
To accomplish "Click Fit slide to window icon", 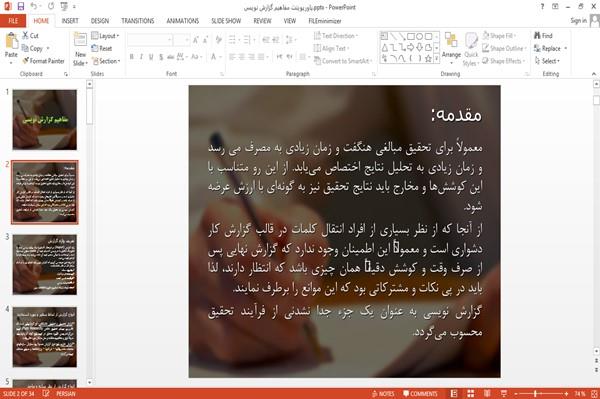I will tap(594, 394).
